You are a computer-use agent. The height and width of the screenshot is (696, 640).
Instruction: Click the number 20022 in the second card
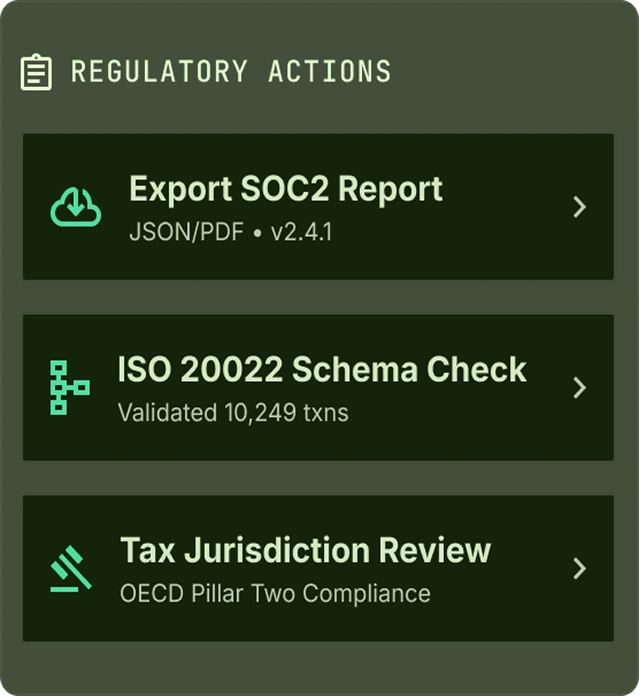point(231,369)
